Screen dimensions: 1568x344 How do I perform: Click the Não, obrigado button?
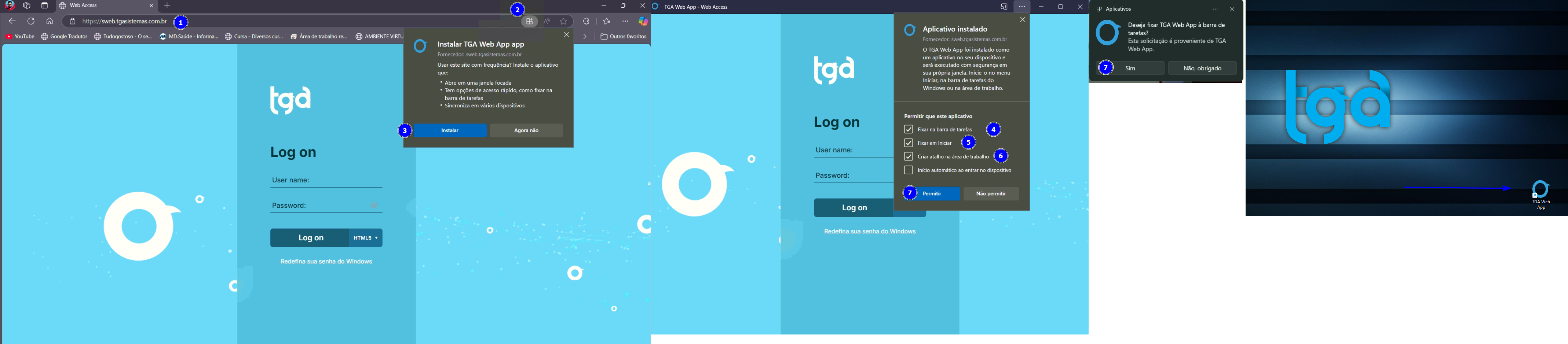[x=1202, y=69]
